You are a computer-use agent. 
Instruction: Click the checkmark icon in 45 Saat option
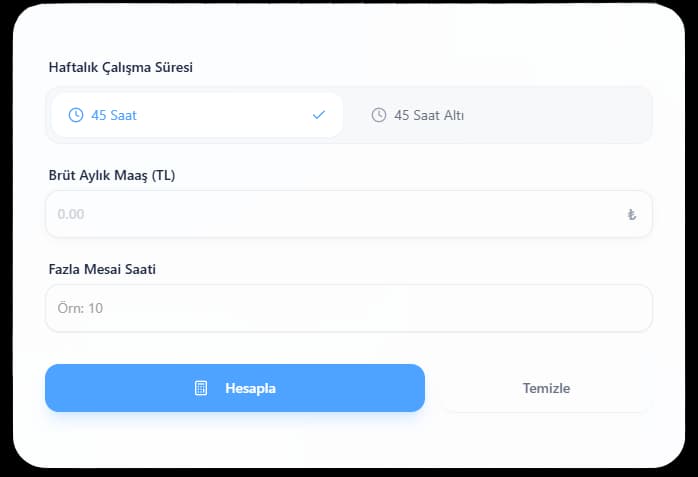point(319,115)
